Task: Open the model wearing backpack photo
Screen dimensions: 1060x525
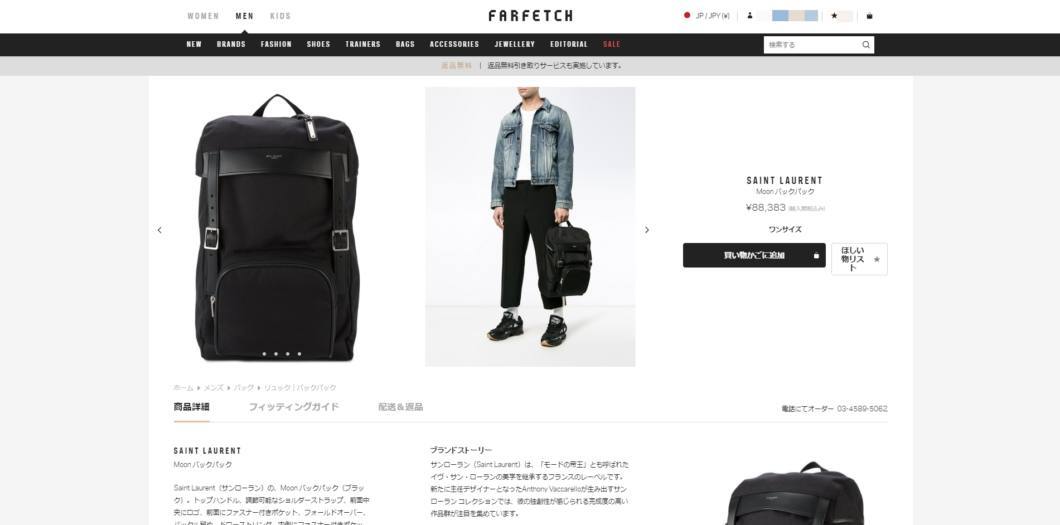Action: tap(530, 226)
